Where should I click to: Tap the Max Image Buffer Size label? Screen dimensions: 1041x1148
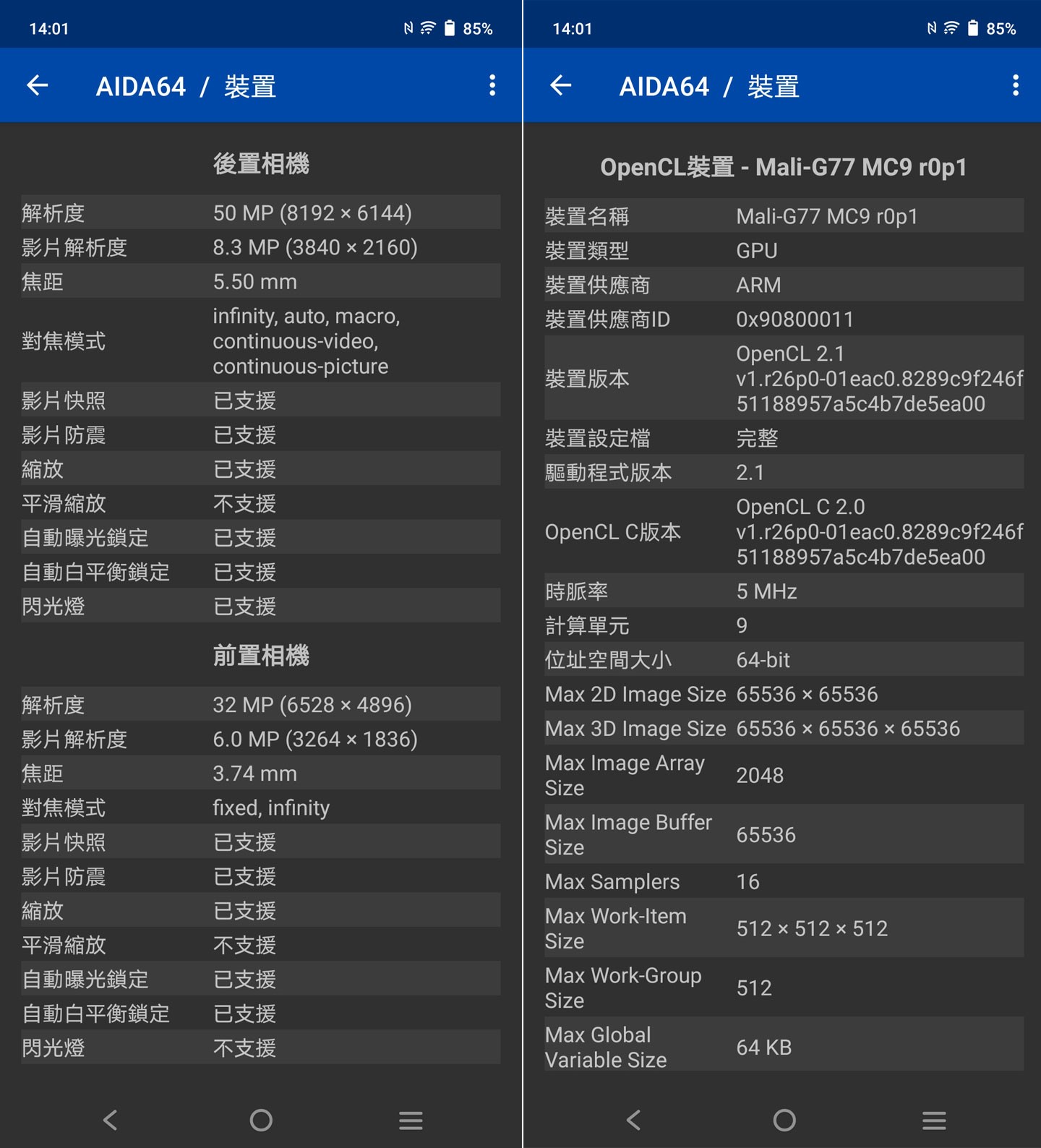pos(628,834)
